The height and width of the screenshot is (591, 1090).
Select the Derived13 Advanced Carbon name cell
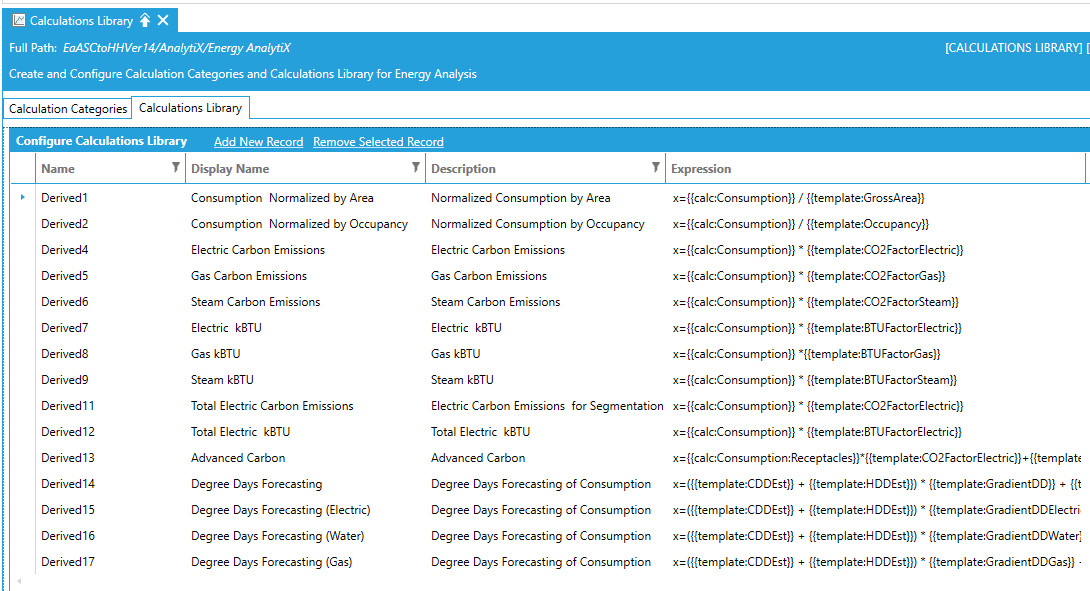pyautogui.click(x=68, y=458)
